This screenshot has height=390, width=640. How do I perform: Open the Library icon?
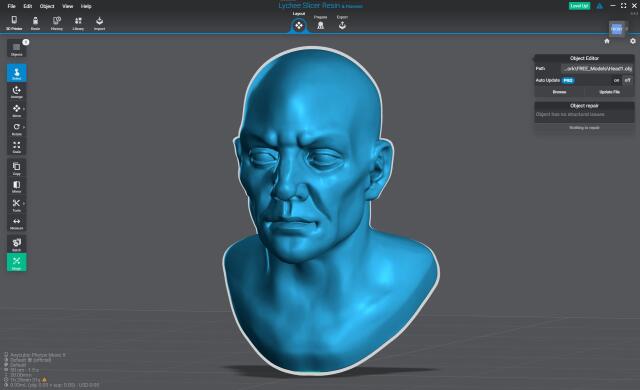[x=78, y=22]
